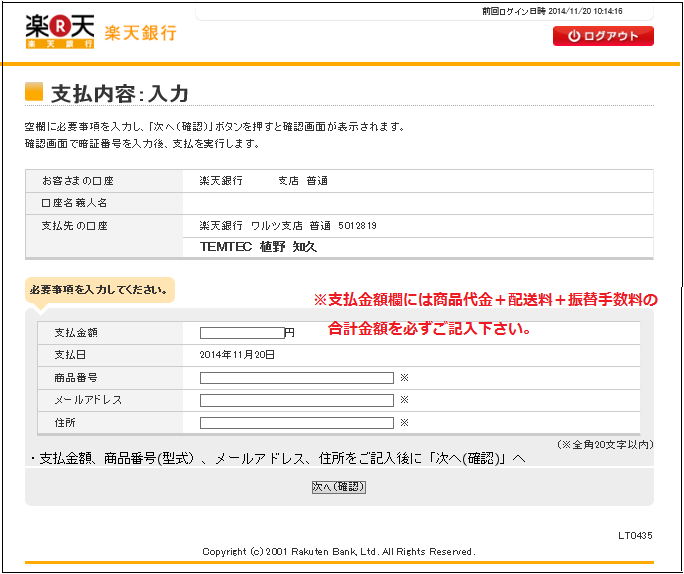
Task: Click the 支払先の口座 row label
Action: (74, 226)
